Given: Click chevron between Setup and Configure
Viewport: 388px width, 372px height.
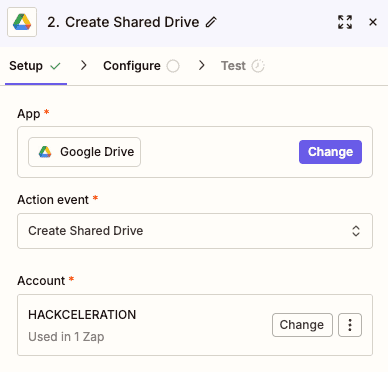Looking at the screenshot, I should (84, 65).
